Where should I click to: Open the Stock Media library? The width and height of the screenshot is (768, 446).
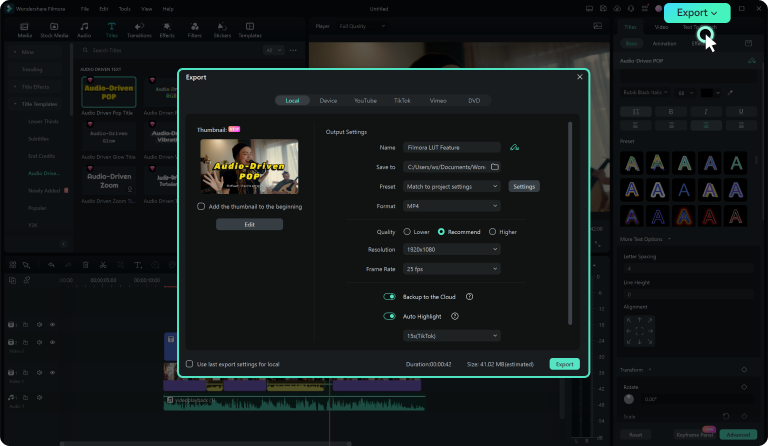tap(54, 30)
